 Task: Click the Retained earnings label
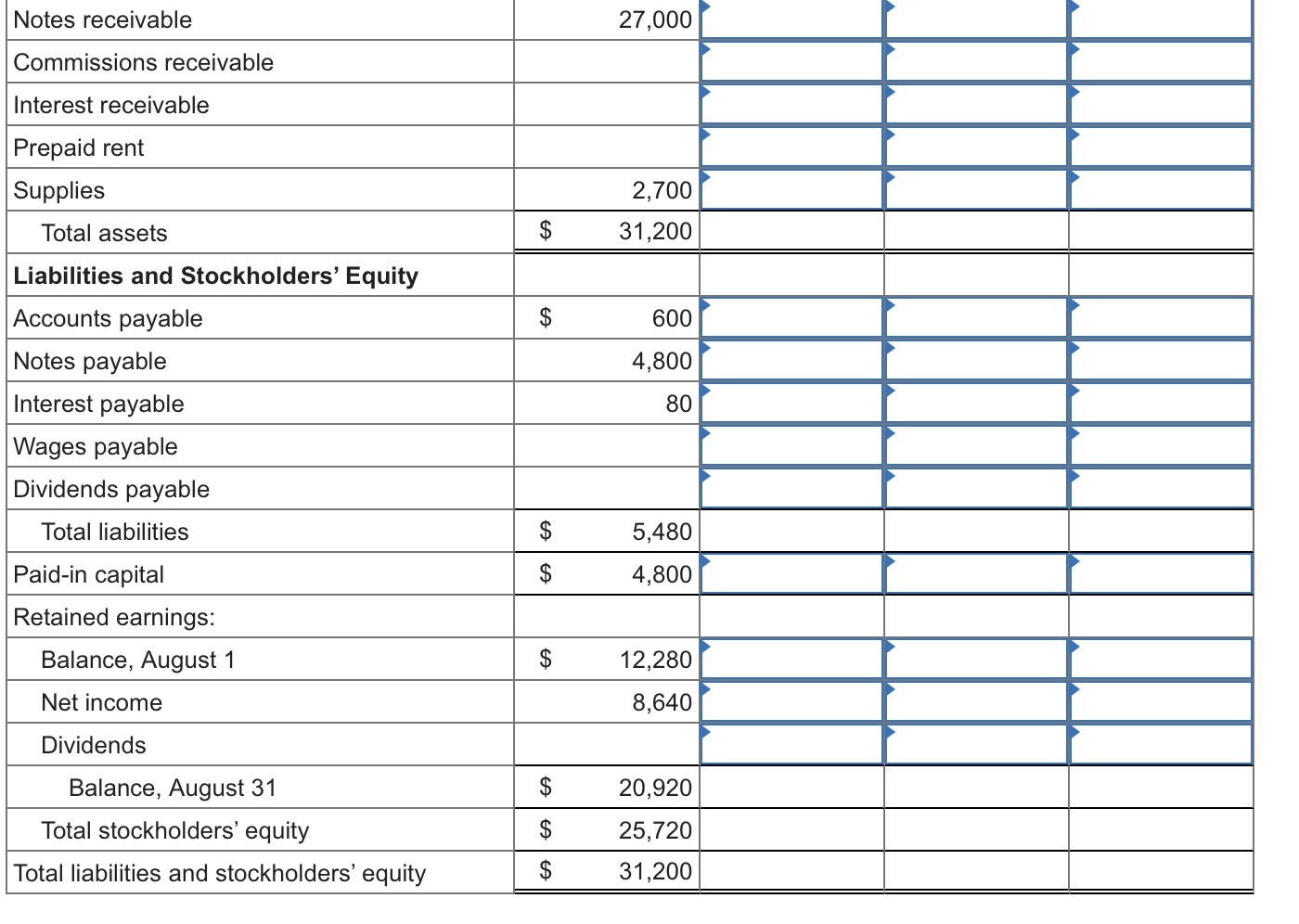coord(114,617)
